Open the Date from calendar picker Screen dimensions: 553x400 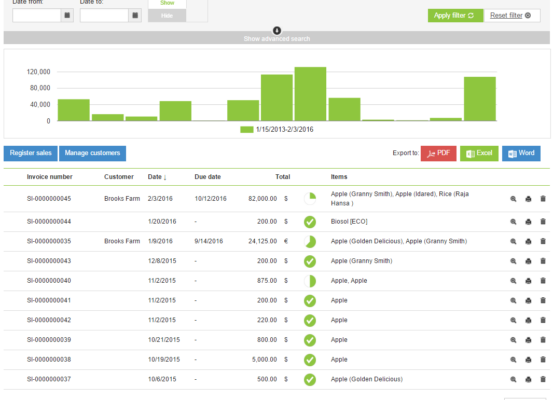pyautogui.click(x=67, y=16)
